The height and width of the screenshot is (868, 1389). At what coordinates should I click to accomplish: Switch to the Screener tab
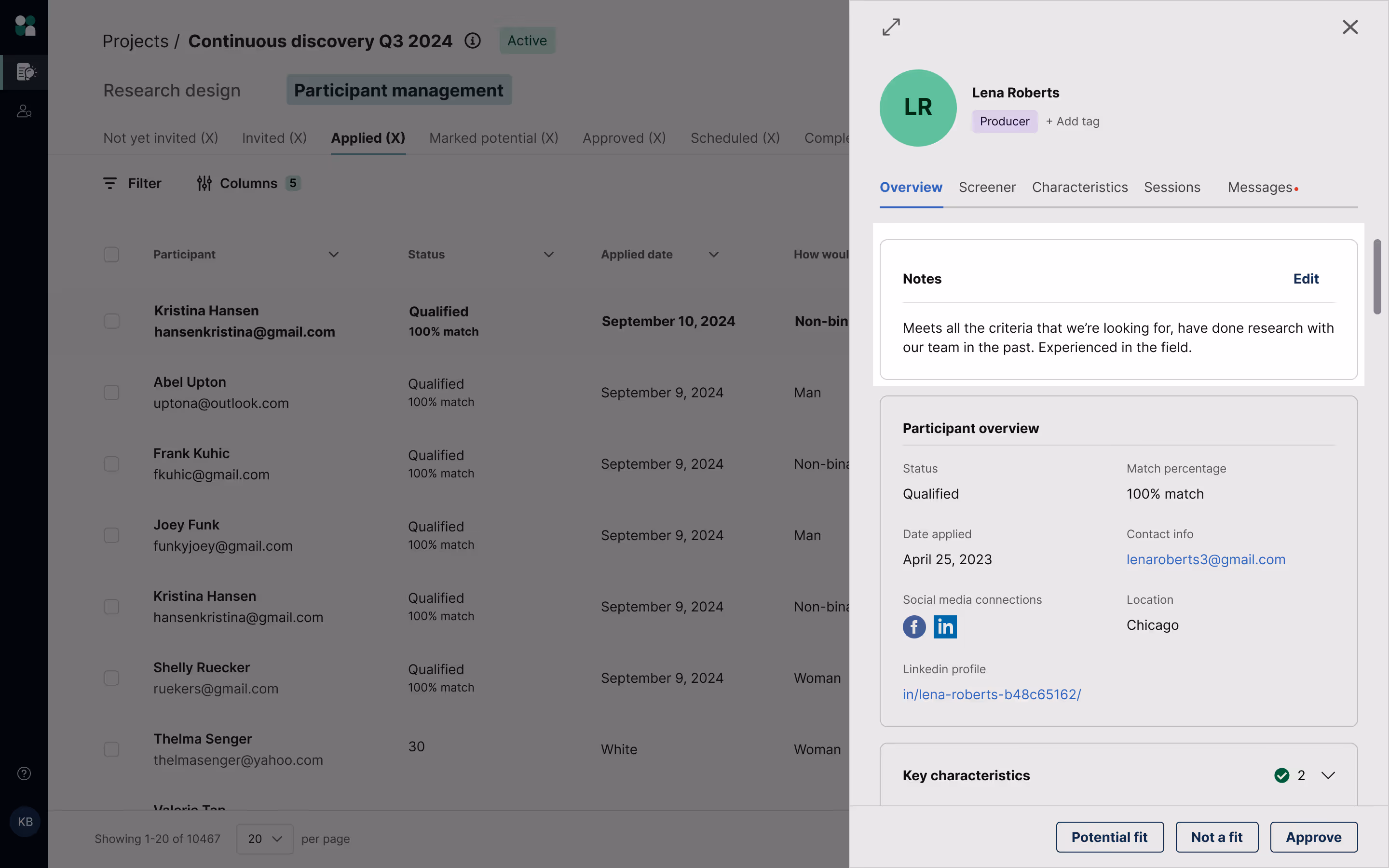(x=987, y=187)
